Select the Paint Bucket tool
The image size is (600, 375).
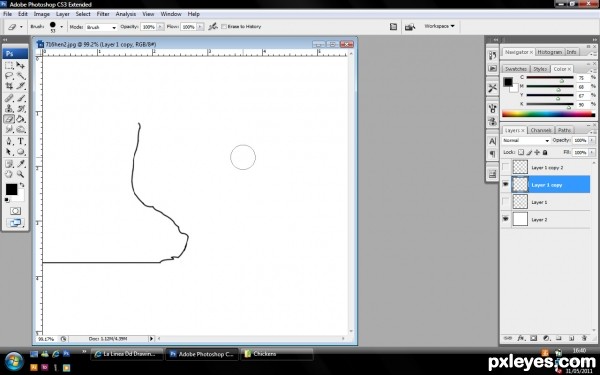click(x=21, y=119)
